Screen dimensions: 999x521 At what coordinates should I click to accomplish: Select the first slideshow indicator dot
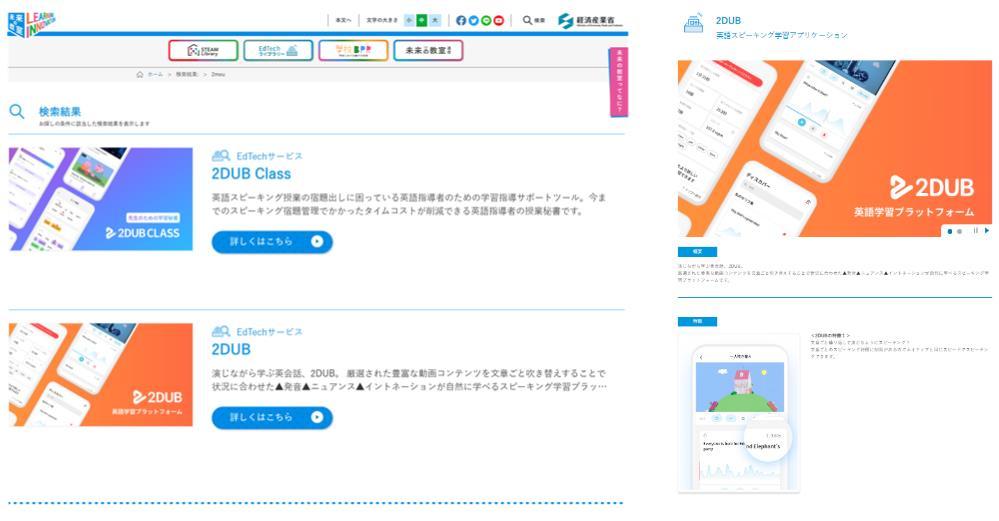[950, 232]
